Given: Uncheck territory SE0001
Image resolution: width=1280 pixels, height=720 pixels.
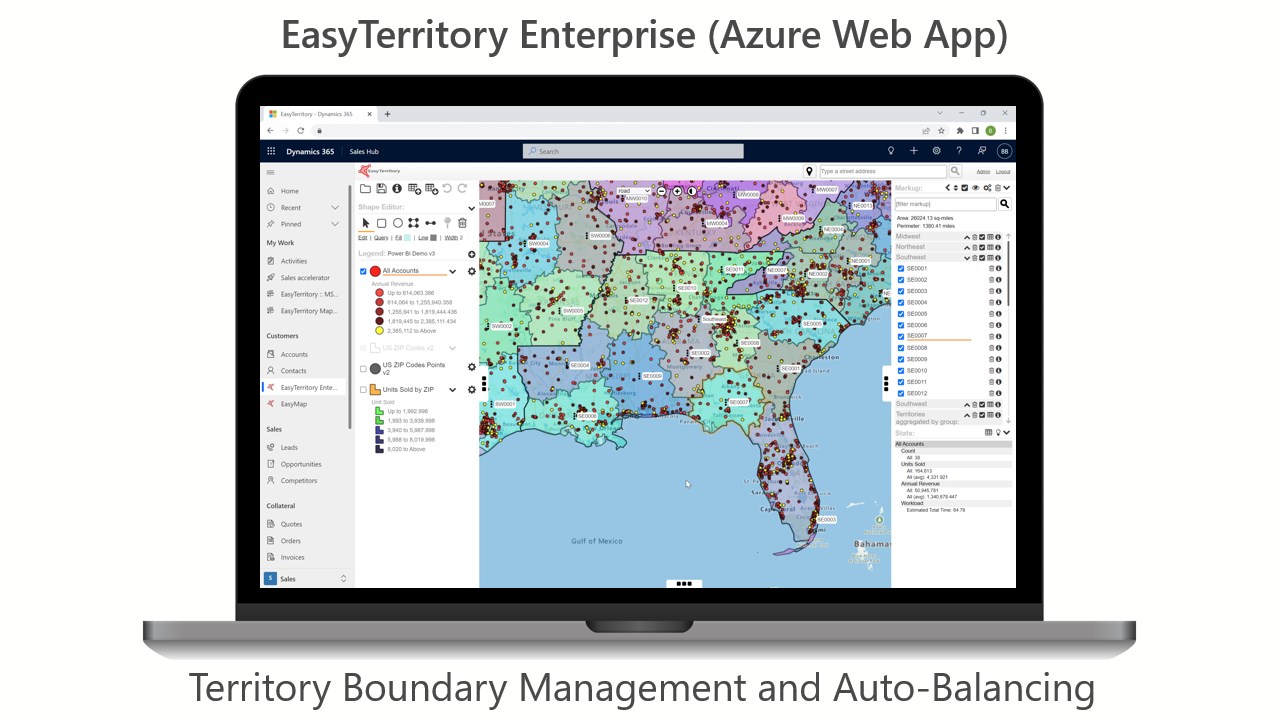Looking at the screenshot, I should (901, 268).
